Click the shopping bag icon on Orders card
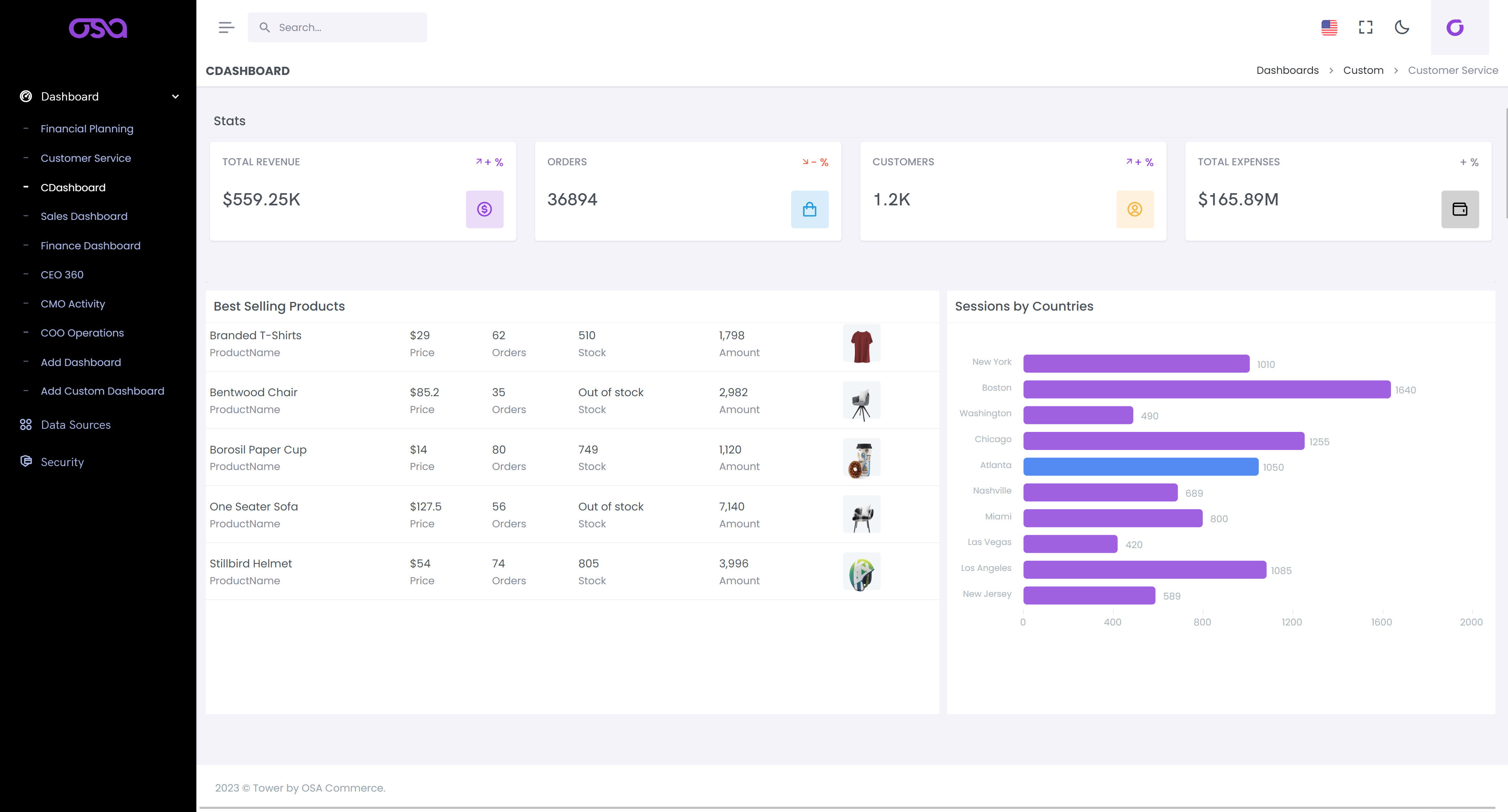Screen dimensions: 1508x812 click(x=810, y=209)
